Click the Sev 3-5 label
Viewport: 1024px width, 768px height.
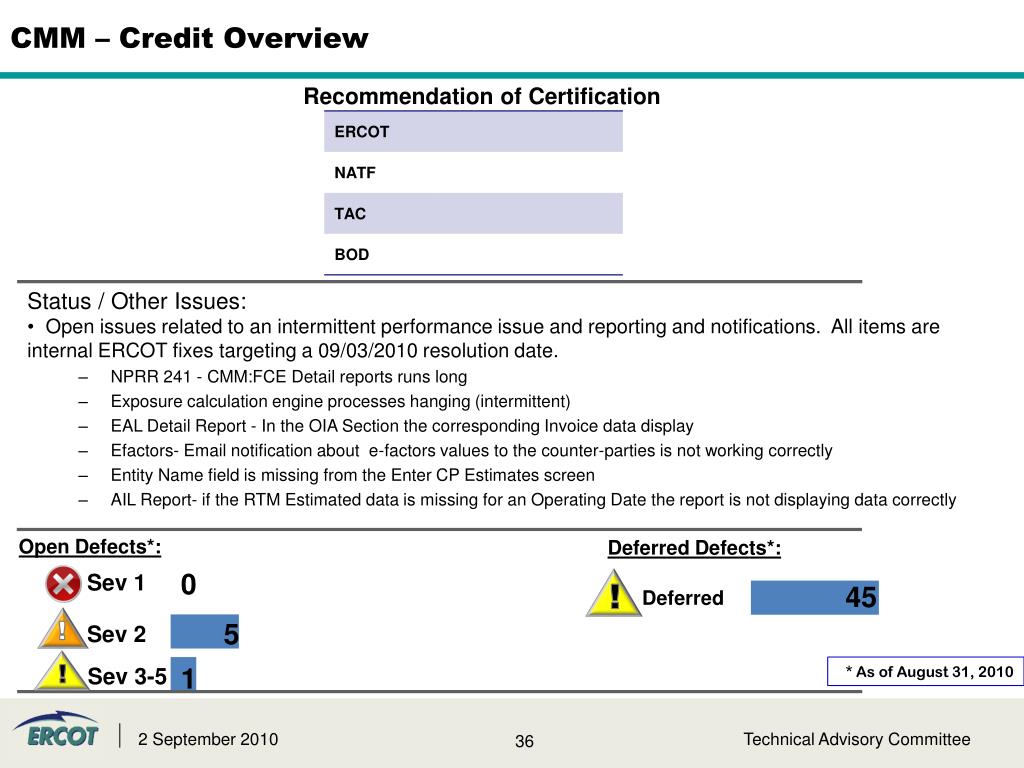(x=127, y=677)
